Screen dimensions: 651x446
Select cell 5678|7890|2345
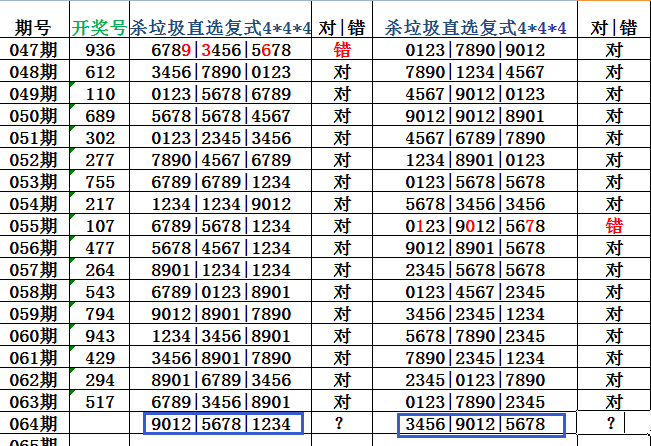tap(475, 336)
